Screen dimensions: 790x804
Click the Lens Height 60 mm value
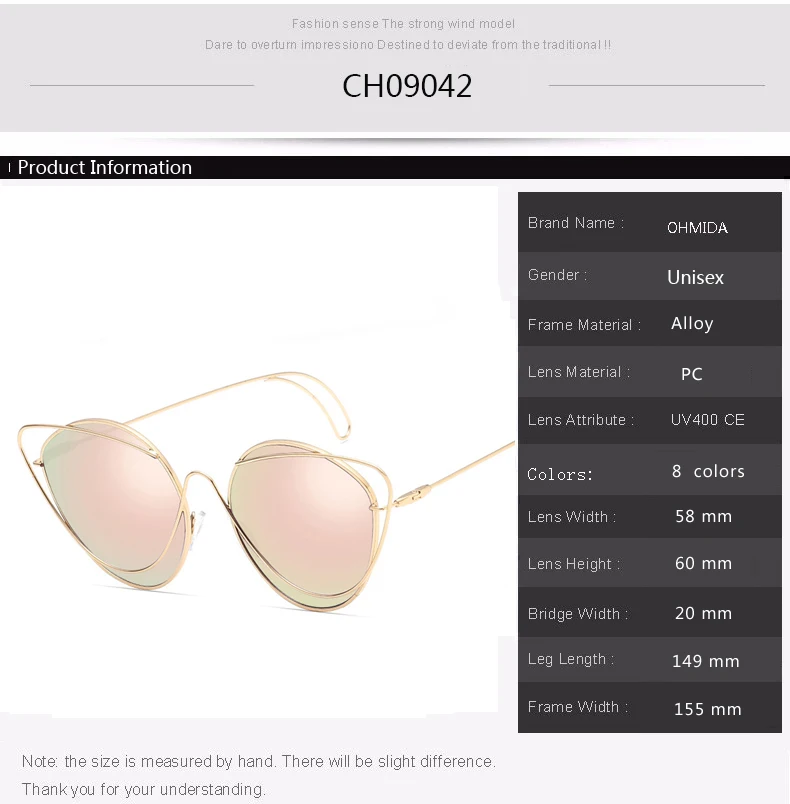coord(703,564)
